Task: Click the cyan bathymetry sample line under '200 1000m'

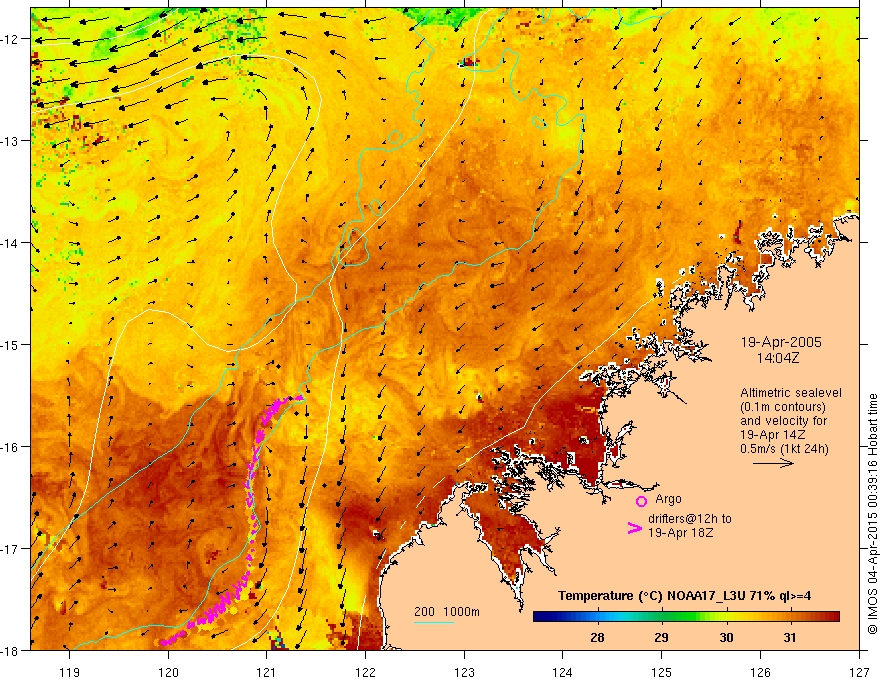Action: pos(434,622)
